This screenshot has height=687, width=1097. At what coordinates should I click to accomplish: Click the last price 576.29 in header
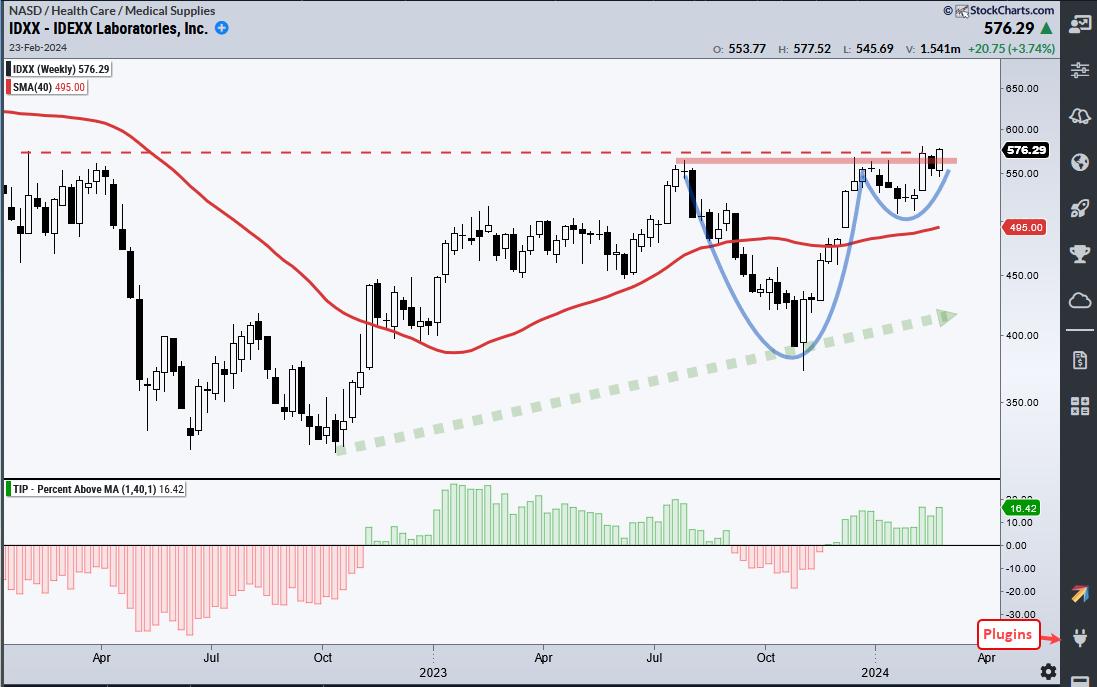click(1008, 29)
